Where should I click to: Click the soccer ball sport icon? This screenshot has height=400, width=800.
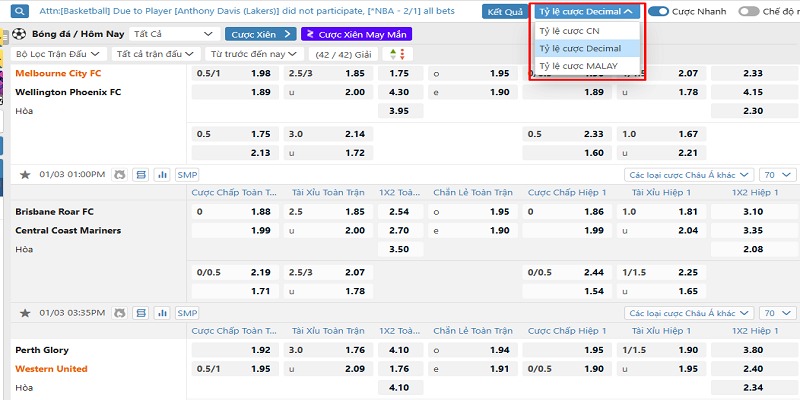point(19,34)
